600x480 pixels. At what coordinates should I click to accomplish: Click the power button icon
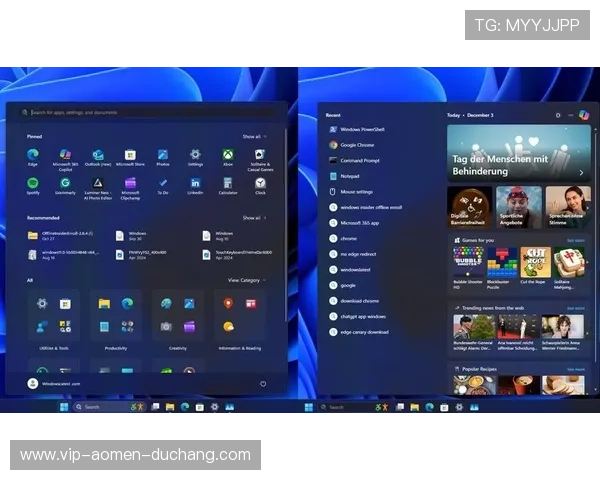263,383
